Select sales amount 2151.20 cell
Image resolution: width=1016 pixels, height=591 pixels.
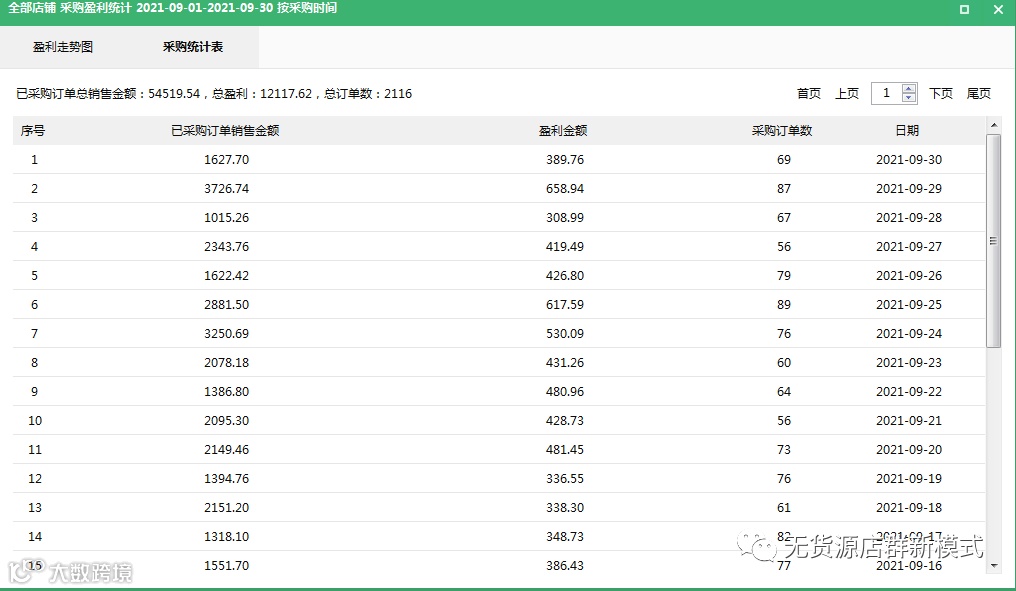click(x=226, y=507)
